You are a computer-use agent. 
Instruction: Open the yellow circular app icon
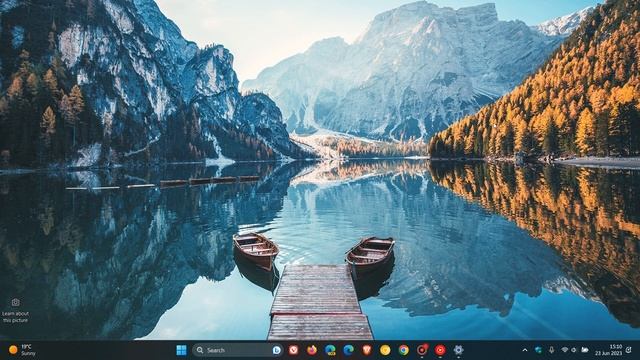tap(385, 350)
